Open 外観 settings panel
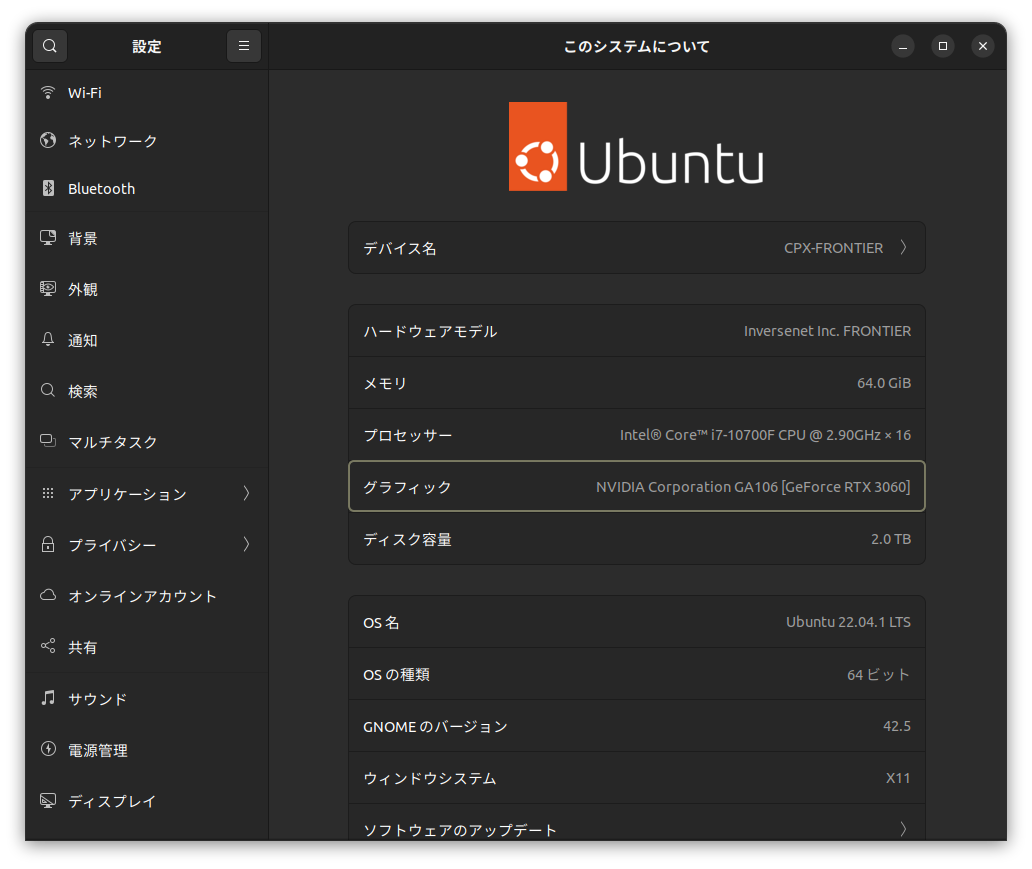The width and height of the screenshot is (1032, 869). pos(147,289)
